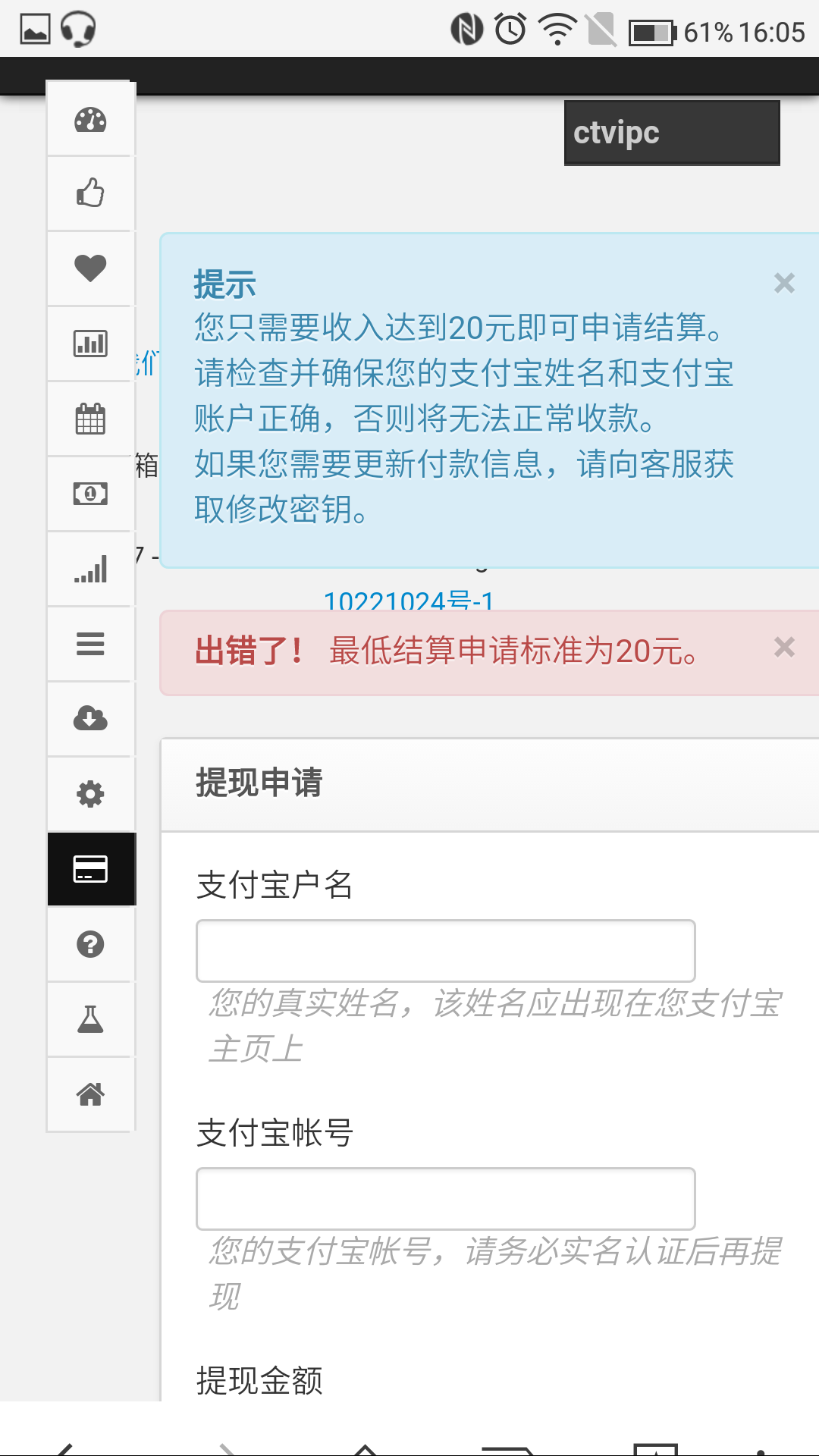The width and height of the screenshot is (819, 1456).
Task: Open the money banknote sidebar icon
Action: click(x=90, y=494)
